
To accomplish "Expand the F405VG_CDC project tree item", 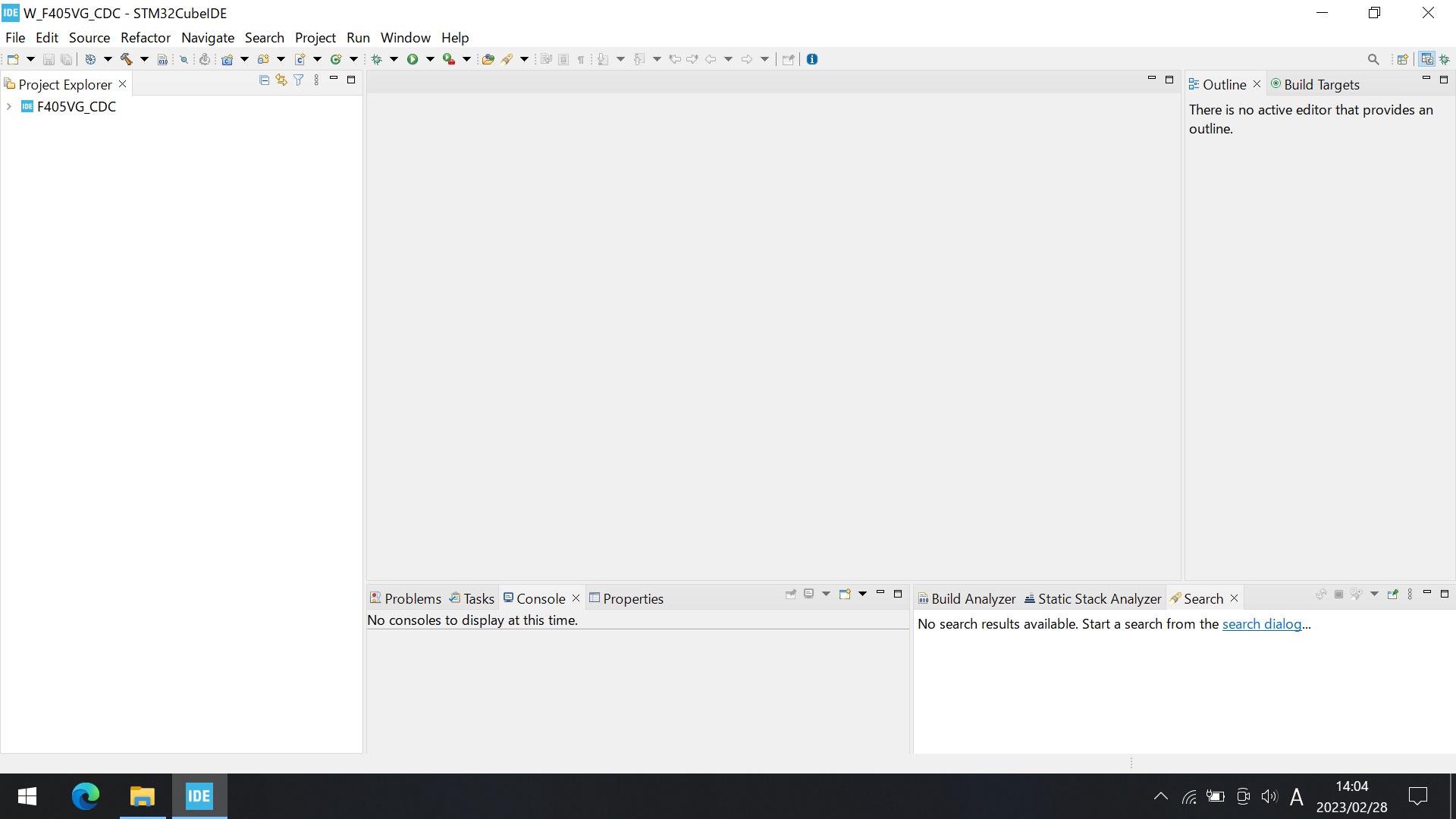I will pos(10,106).
